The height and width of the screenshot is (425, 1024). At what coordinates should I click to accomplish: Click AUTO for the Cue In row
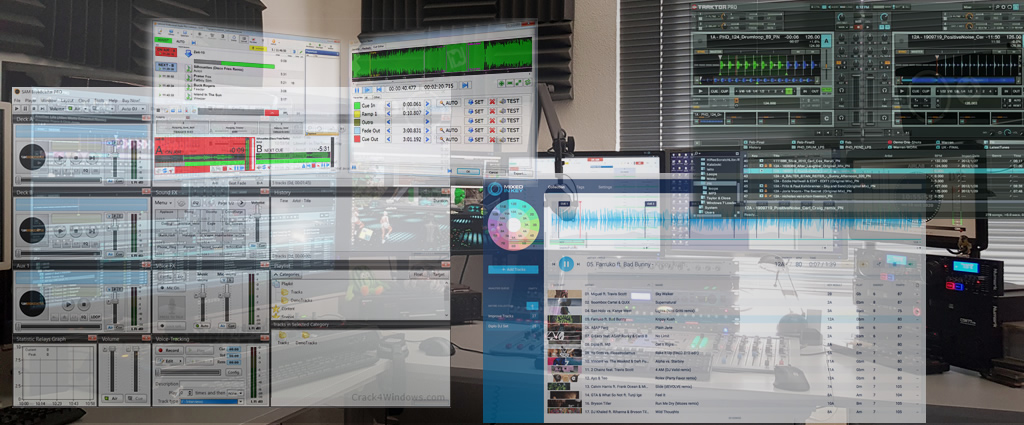[x=449, y=103]
